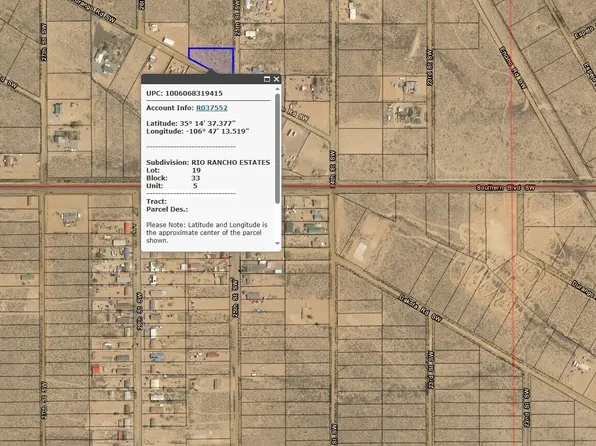Open account info link R037552
596x446 pixels.
pos(212,108)
